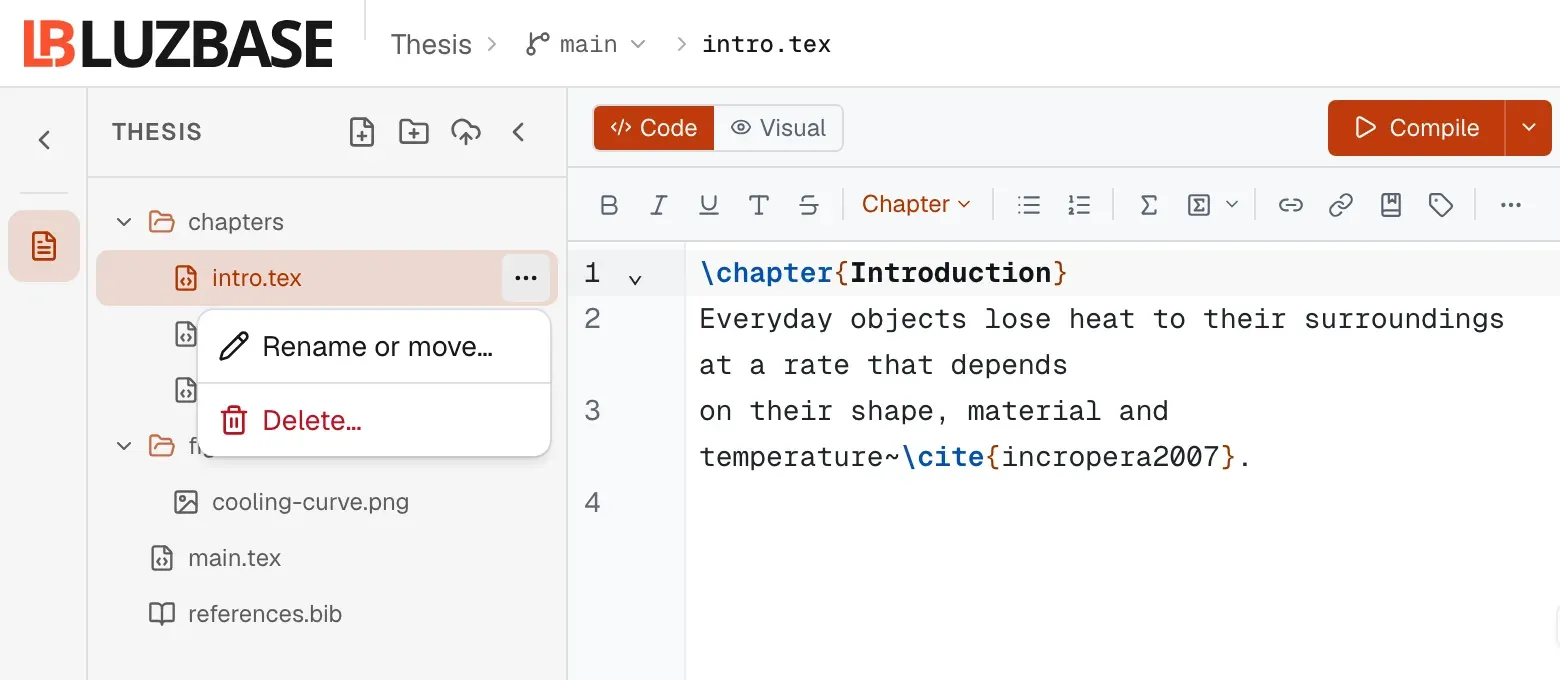
Task: Choose Delete… from the context menu
Action: [x=374, y=421]
